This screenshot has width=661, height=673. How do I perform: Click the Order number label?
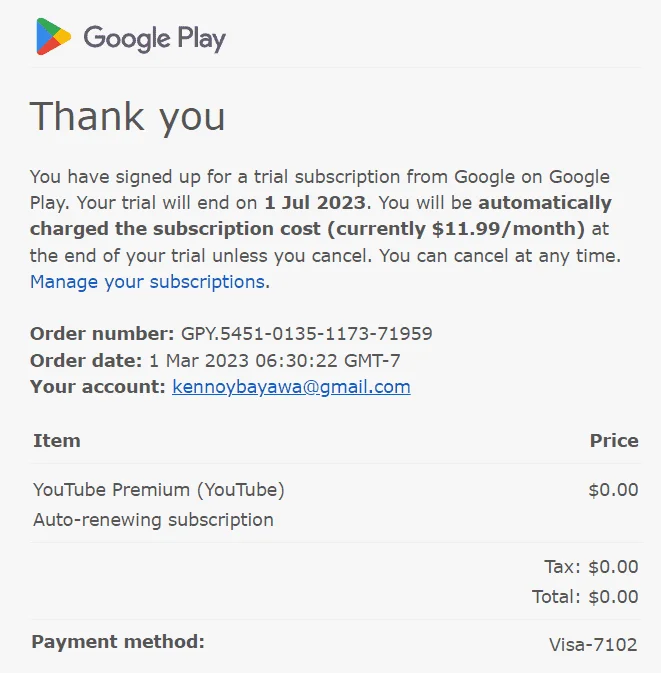(x=102, y=333)
